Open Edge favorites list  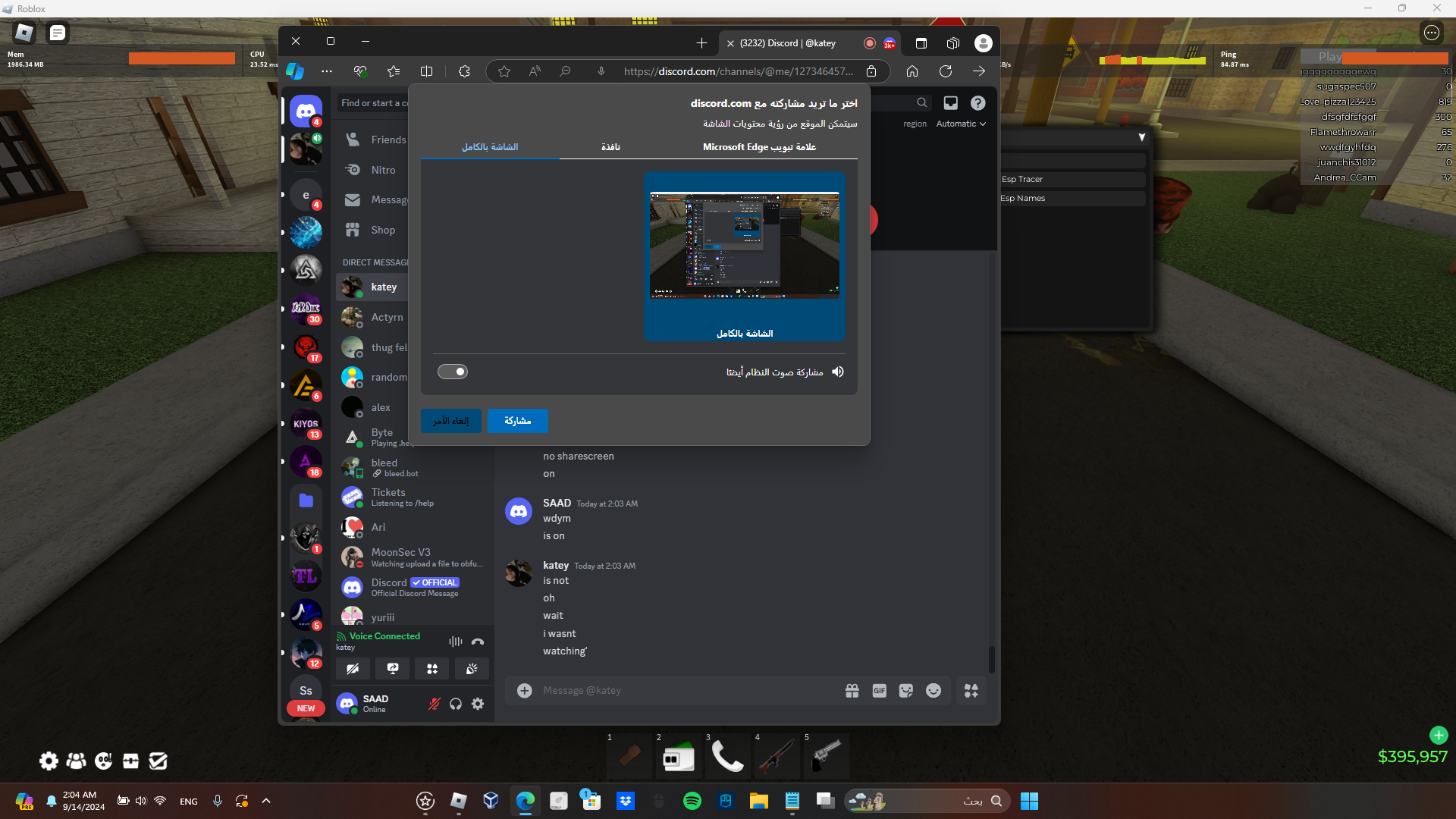394,71
